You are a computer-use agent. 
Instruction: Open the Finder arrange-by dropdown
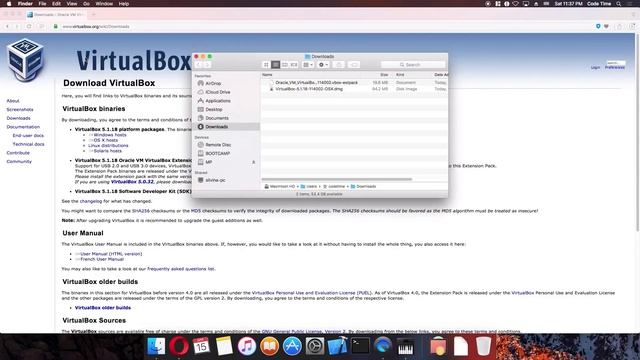308,64
